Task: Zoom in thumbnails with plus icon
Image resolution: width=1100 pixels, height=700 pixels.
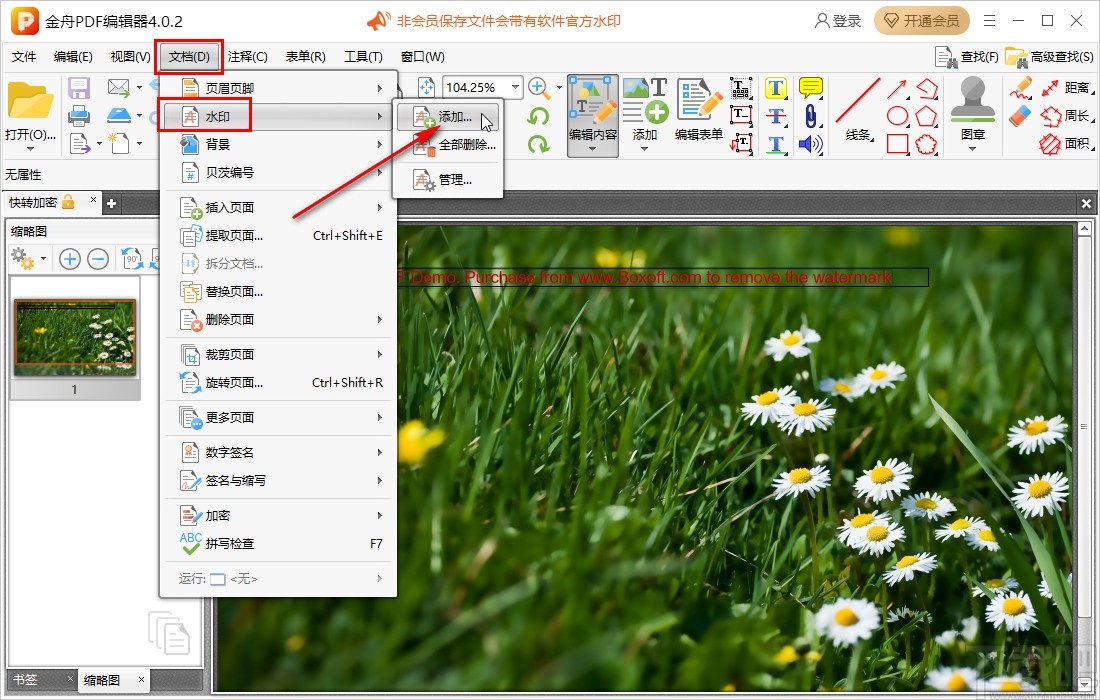Action: pos(69,260)
